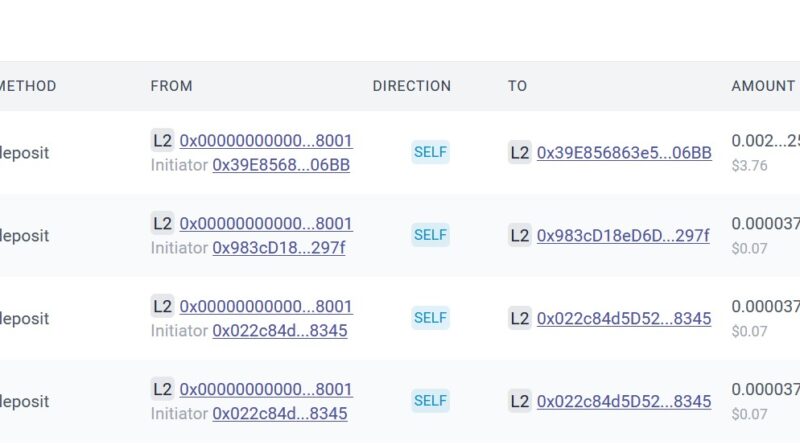Open initiator address 0x983cD18...297f

(278, 248)
